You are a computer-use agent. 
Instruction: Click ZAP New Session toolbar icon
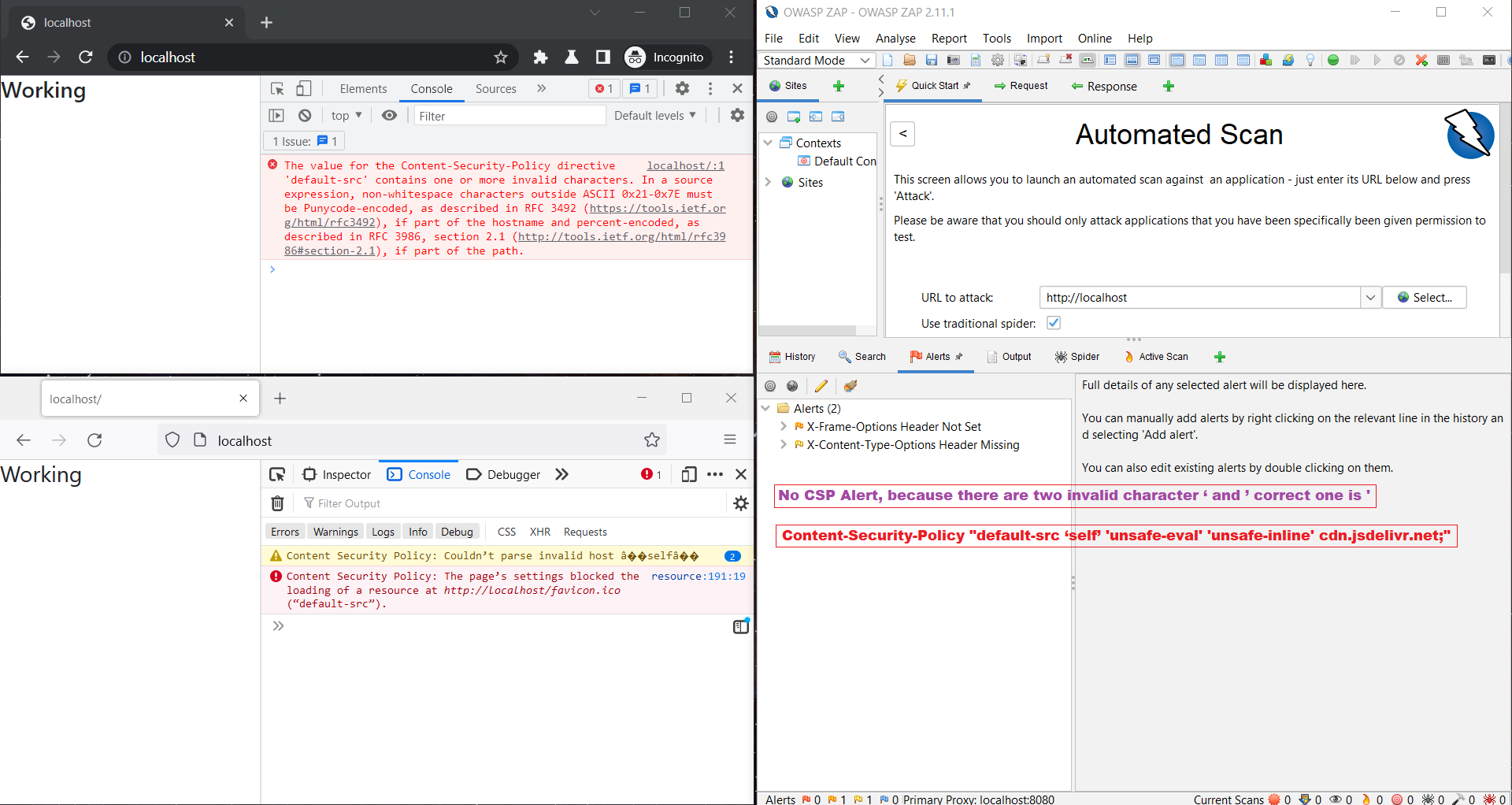click(888, 60)
